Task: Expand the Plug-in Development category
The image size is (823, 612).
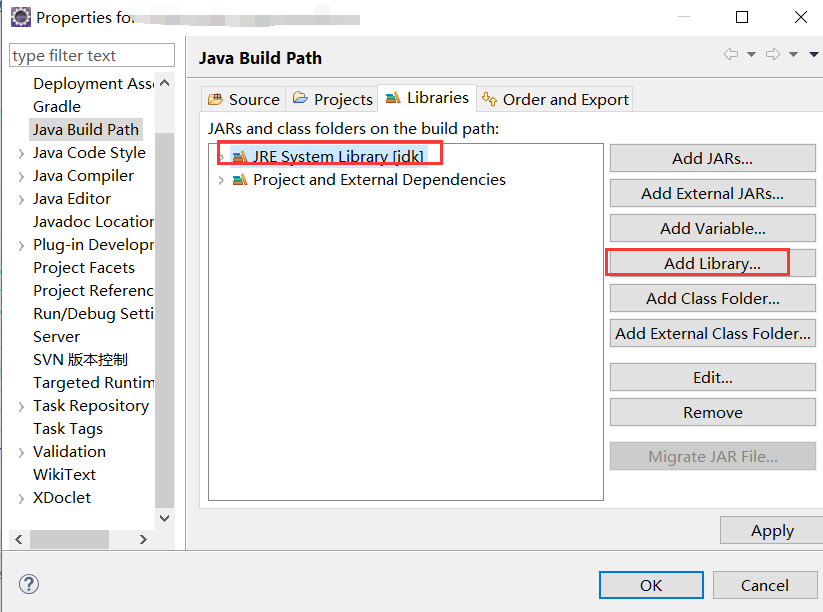Action: [21, 245]
